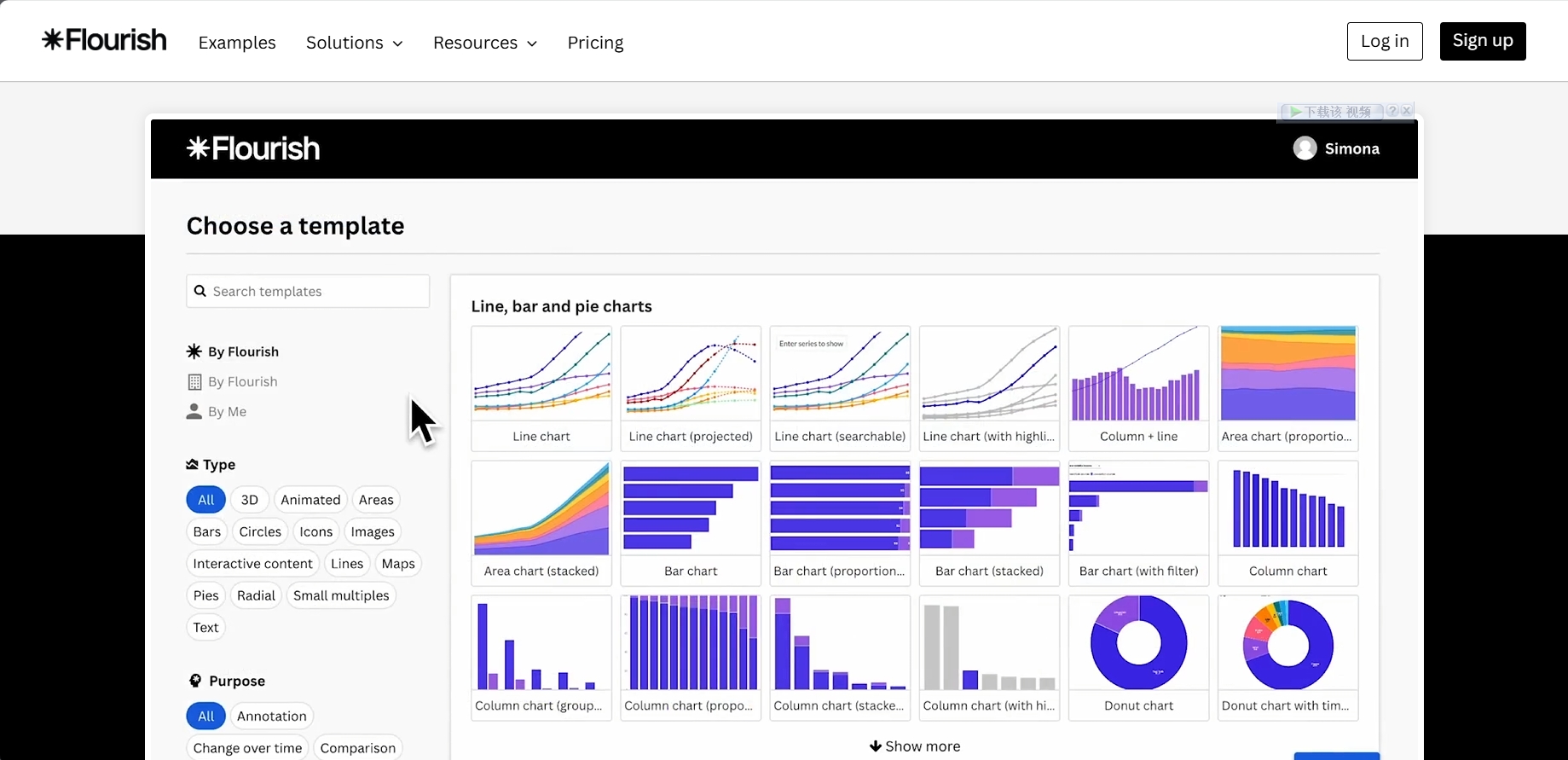The height and width of the screenshot is (760, 1568).
Task: Toggle the Icons type filter
Action: 315,531
